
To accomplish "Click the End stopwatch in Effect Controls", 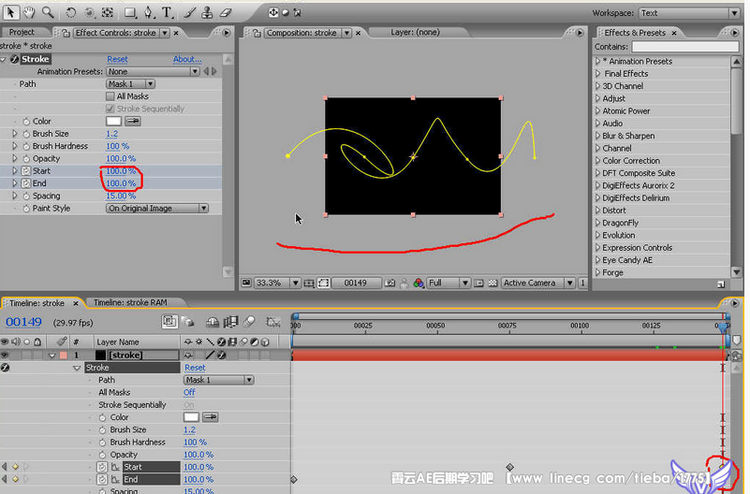I will tap(26, 183).
